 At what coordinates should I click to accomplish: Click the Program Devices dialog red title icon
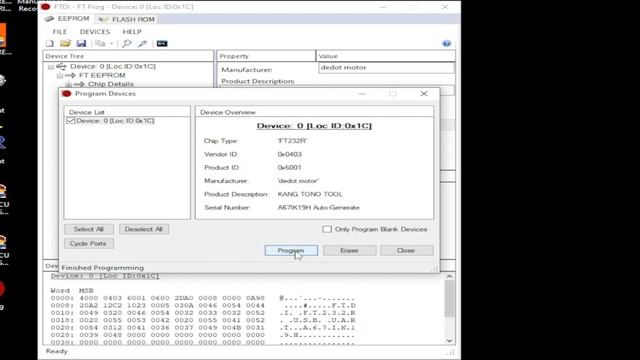(x=67, y=93)
